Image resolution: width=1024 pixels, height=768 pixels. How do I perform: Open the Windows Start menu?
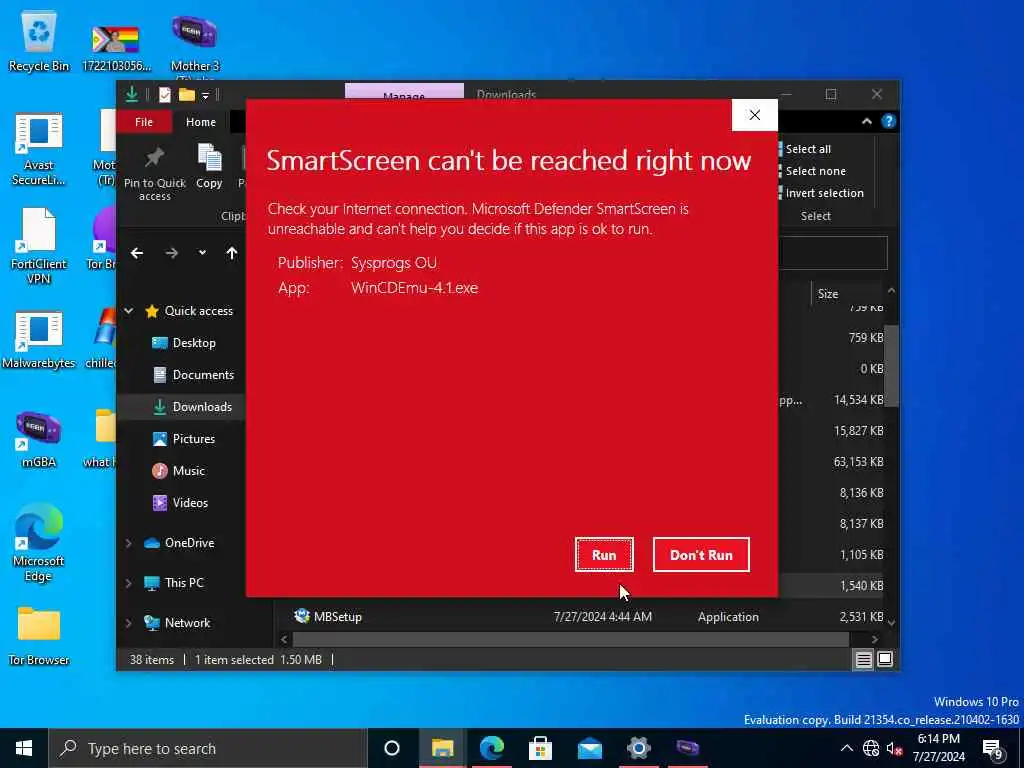coord(24,748)
